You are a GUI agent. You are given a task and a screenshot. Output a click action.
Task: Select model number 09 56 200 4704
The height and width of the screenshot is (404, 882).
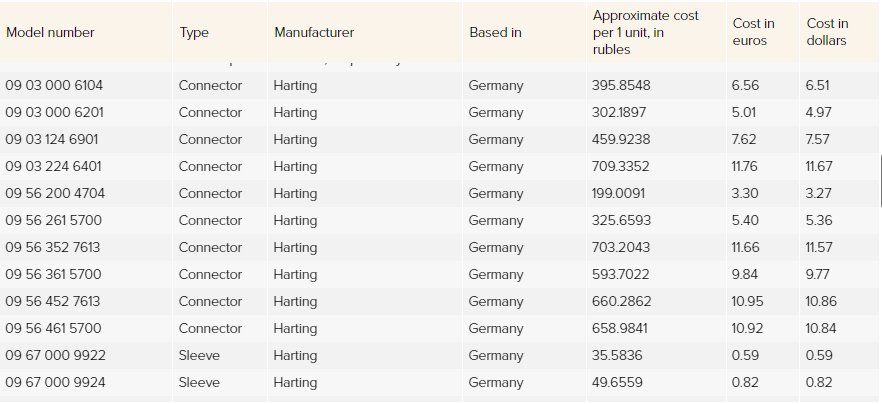(x=55, y=194)
